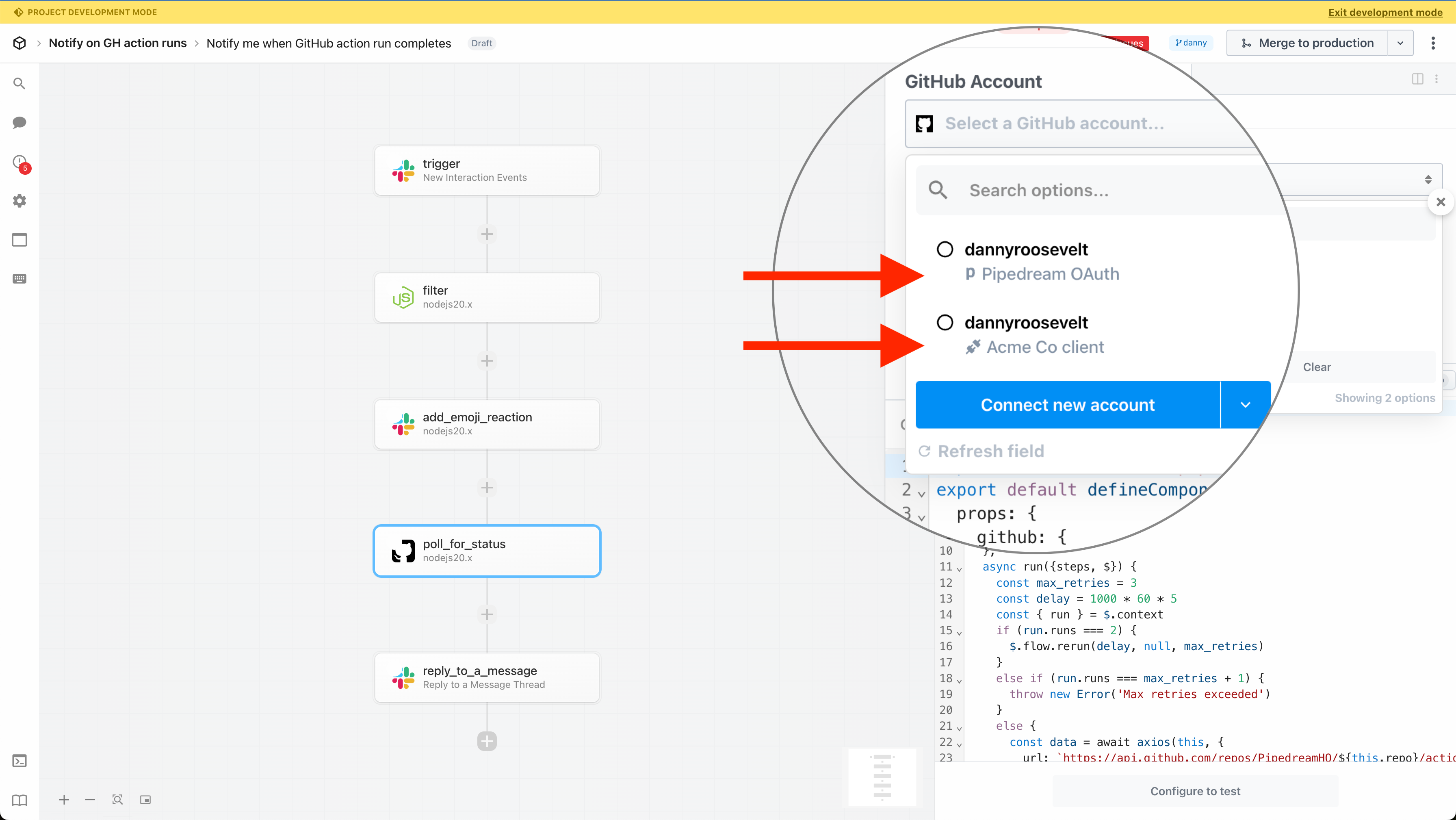
Task: Open the documentation book icon
Action: 19,800
